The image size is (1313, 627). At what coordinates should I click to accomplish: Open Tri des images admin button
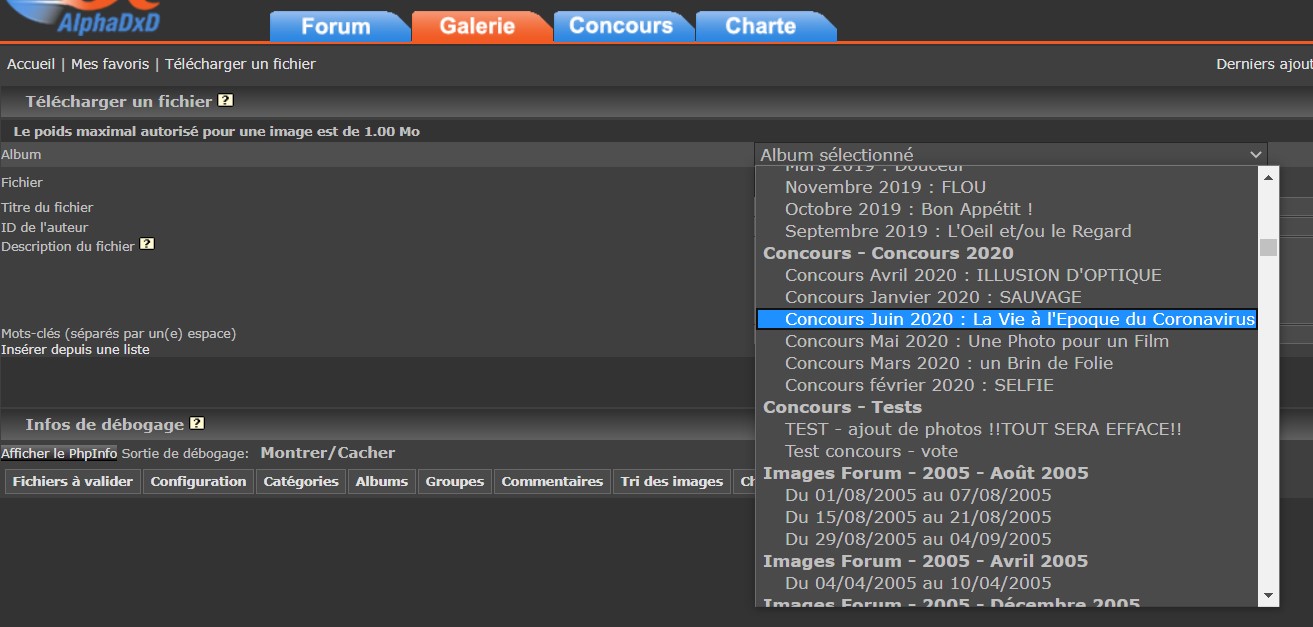(671, 482)
